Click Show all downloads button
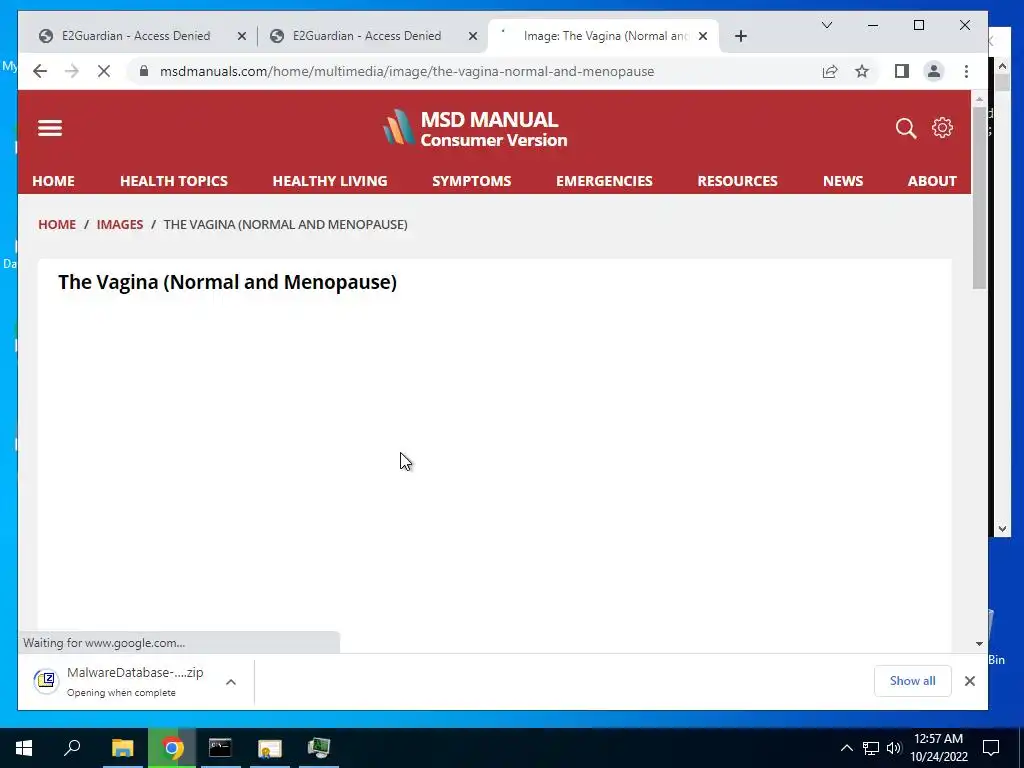The height and width of the screenshot is (768, 1024). tap(912, 680)
